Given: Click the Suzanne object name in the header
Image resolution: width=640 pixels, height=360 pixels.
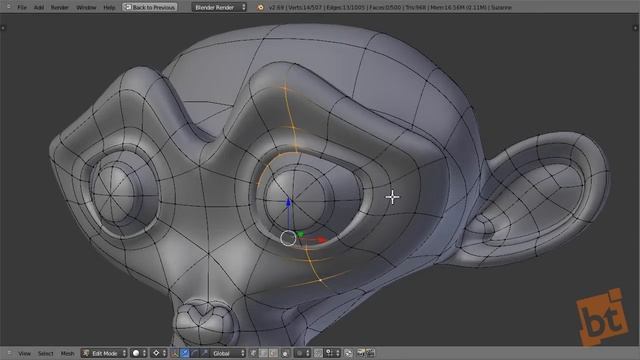Looking at the screenshot, I should tap(501, 7).
